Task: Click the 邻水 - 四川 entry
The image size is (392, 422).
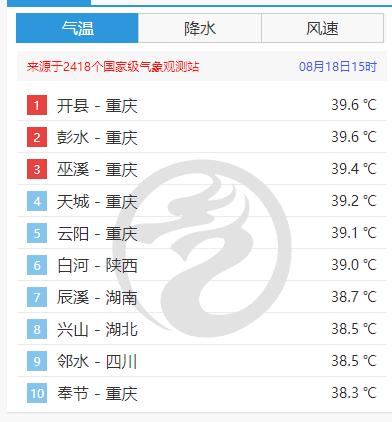Action: 97,362
